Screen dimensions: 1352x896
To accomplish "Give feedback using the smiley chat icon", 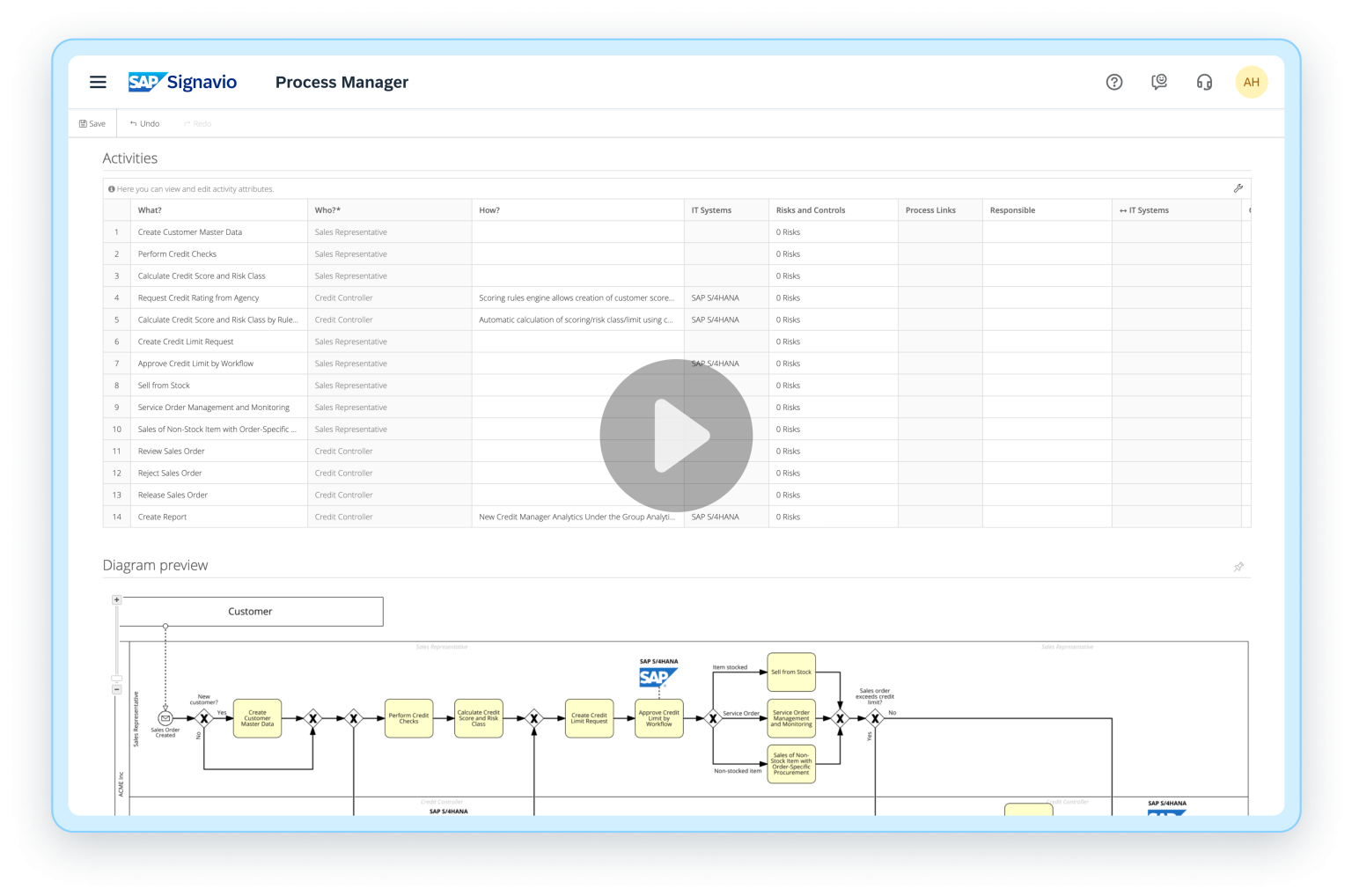I will (x=1158, y=82).
